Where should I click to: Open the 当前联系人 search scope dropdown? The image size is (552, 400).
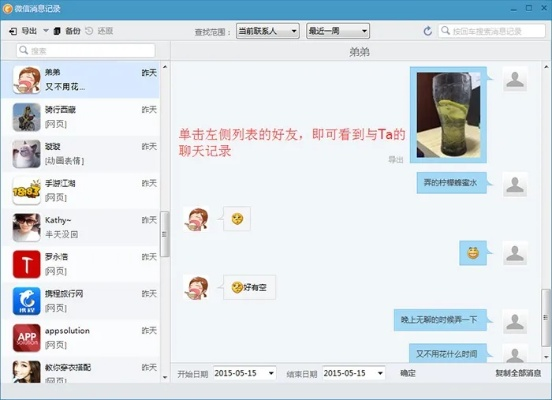tap(268, 31)
